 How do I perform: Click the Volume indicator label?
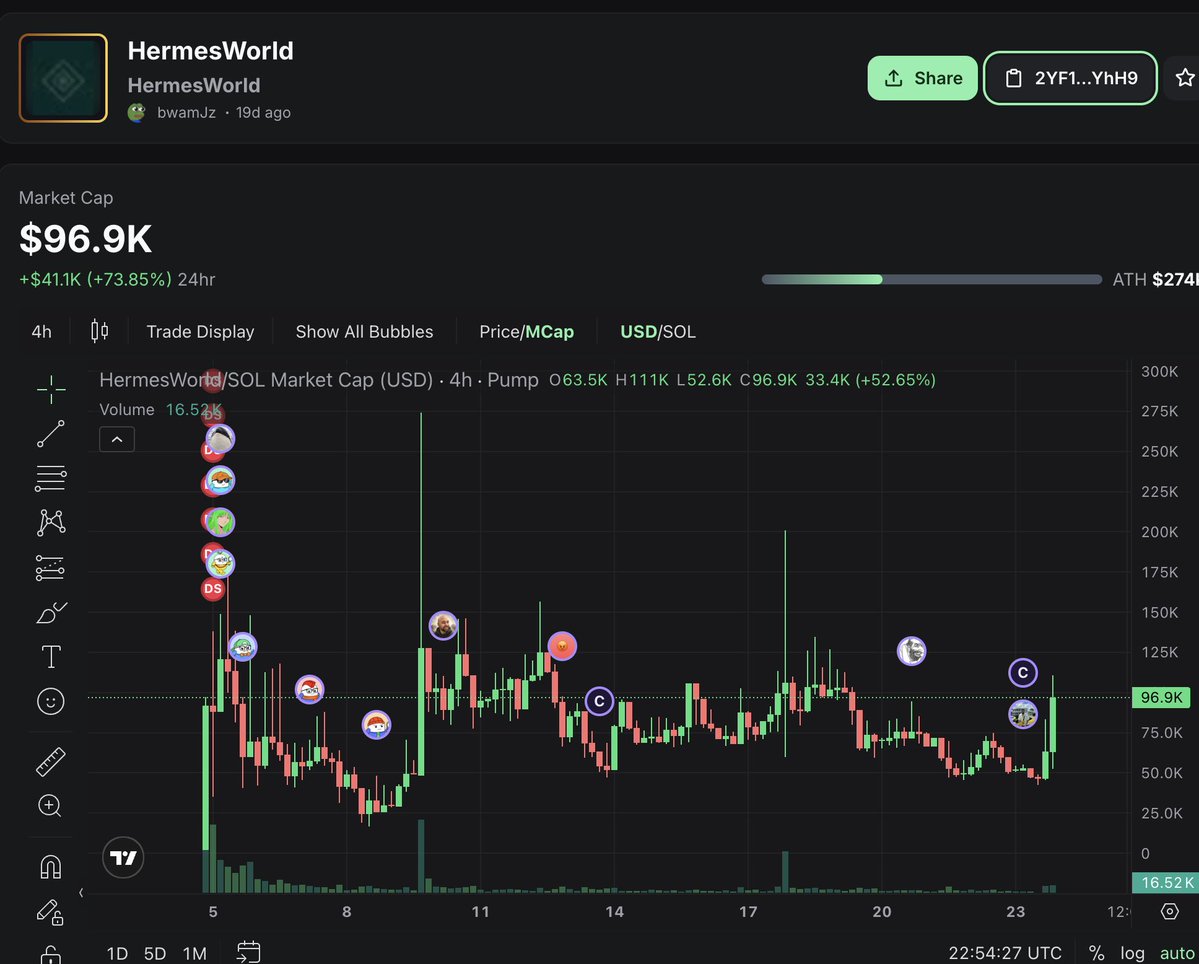(x=127, y=410)
